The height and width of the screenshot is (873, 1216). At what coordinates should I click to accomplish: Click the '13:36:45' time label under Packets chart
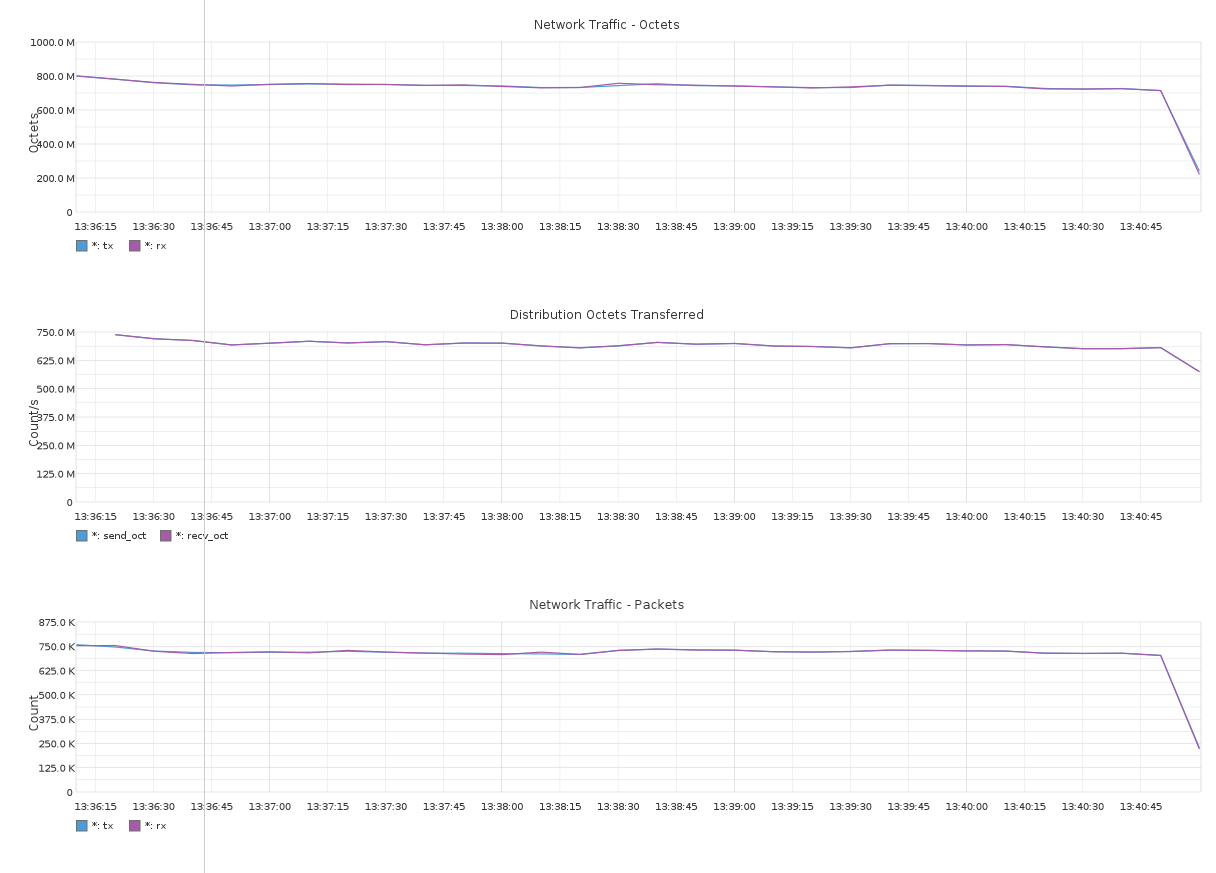(x=212, y=807)
